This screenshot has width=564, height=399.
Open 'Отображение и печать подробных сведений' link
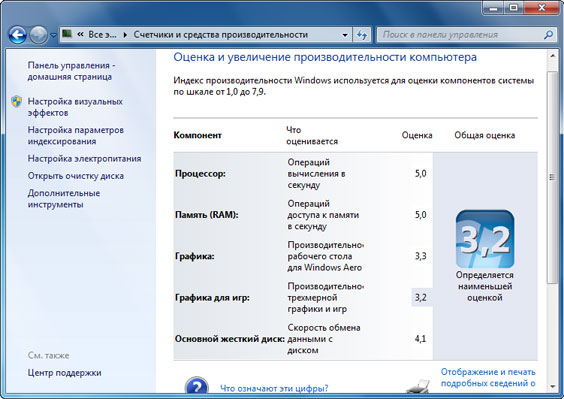488,377
